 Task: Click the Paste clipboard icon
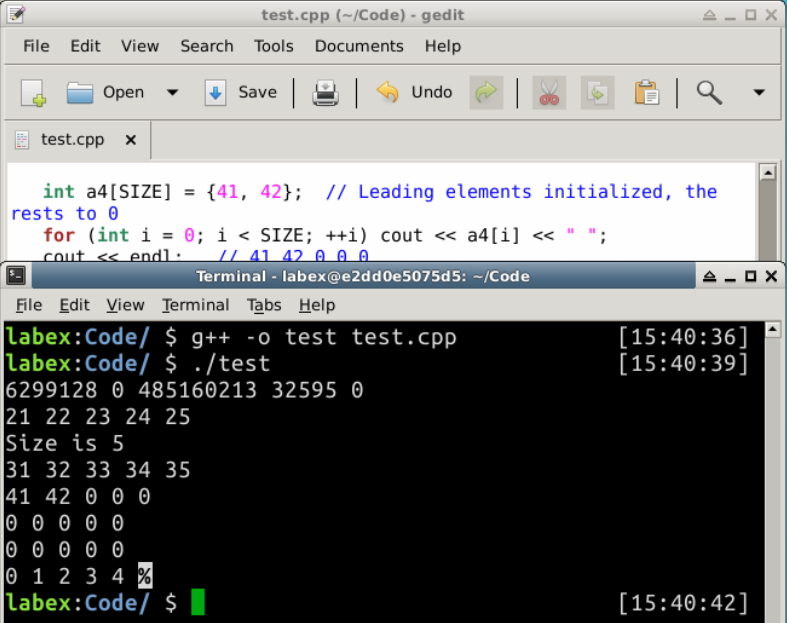pyautogui.click(x=647, y=93)
